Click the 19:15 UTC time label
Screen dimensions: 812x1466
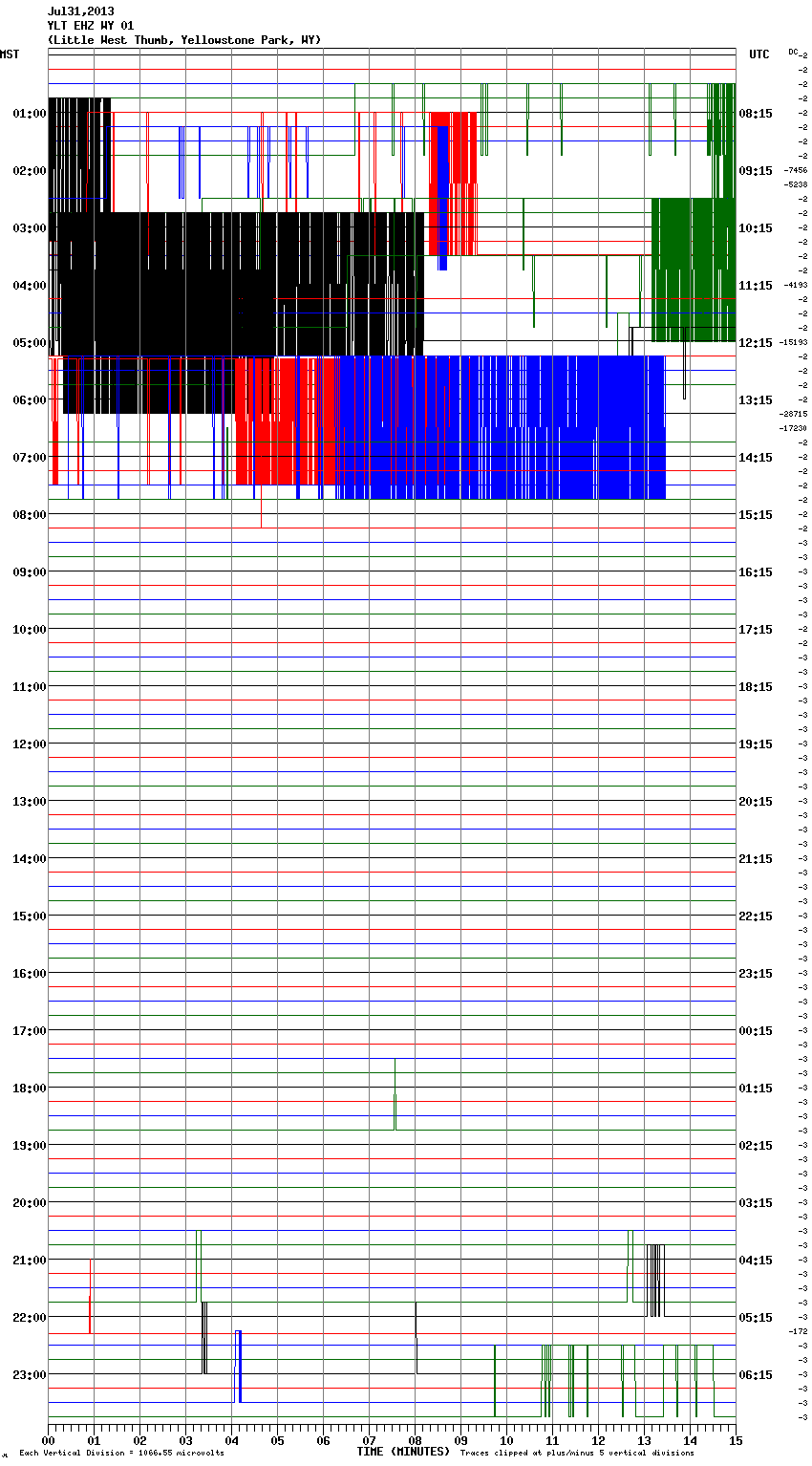[x=756, y=744]
